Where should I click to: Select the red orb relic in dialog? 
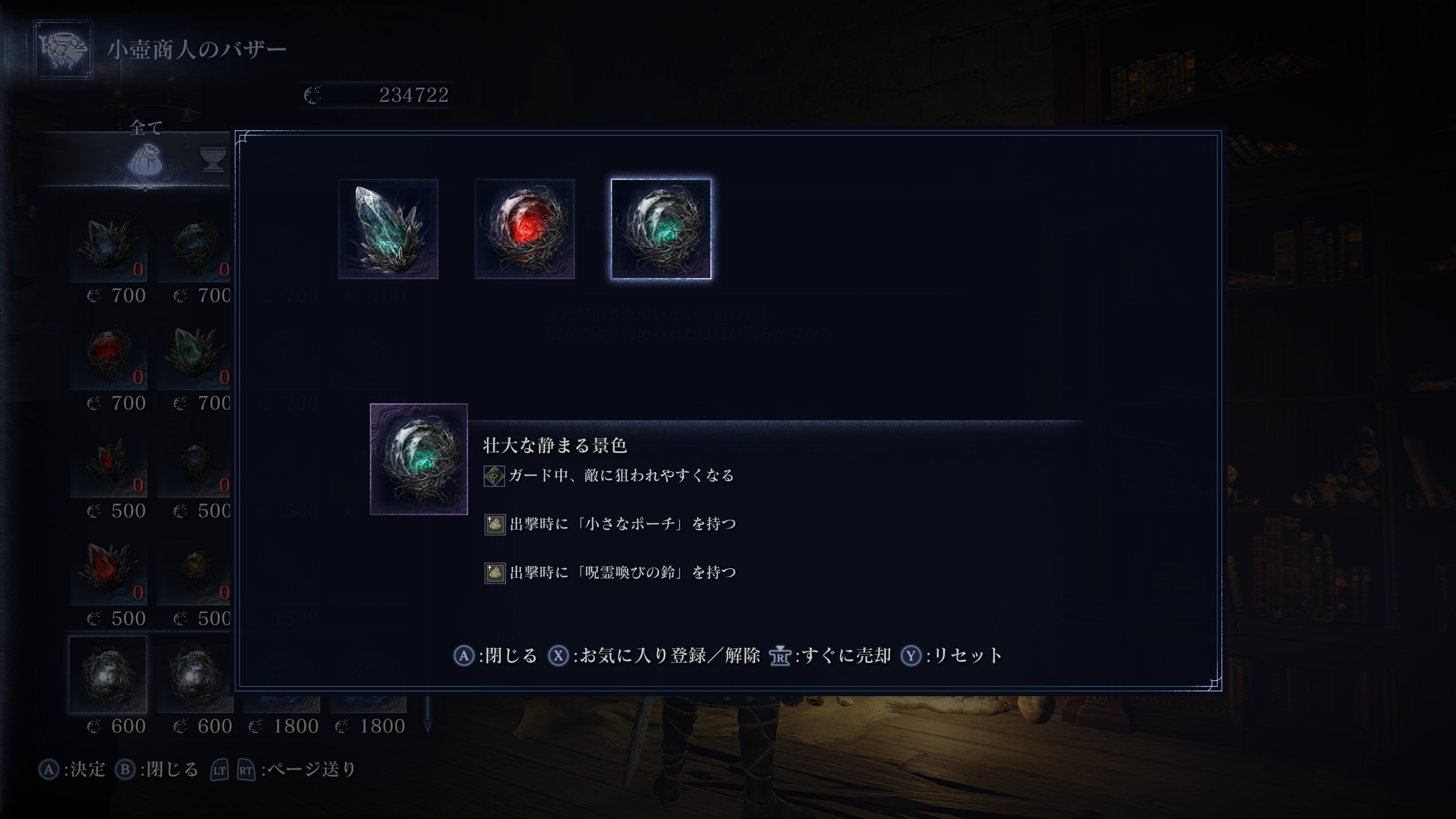click(x=524, y=229)
